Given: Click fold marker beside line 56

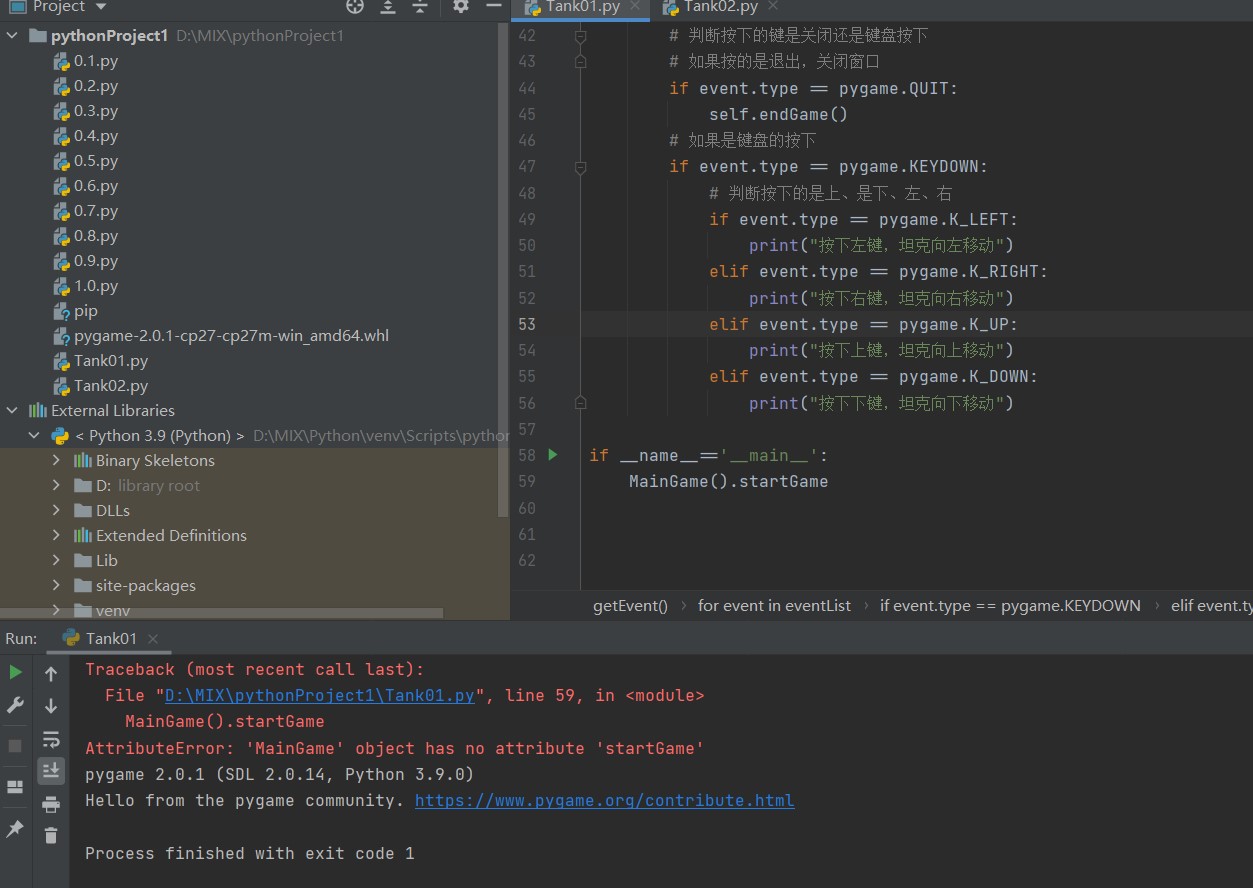Looking at the screenshot, I should (x=580, y=402).
